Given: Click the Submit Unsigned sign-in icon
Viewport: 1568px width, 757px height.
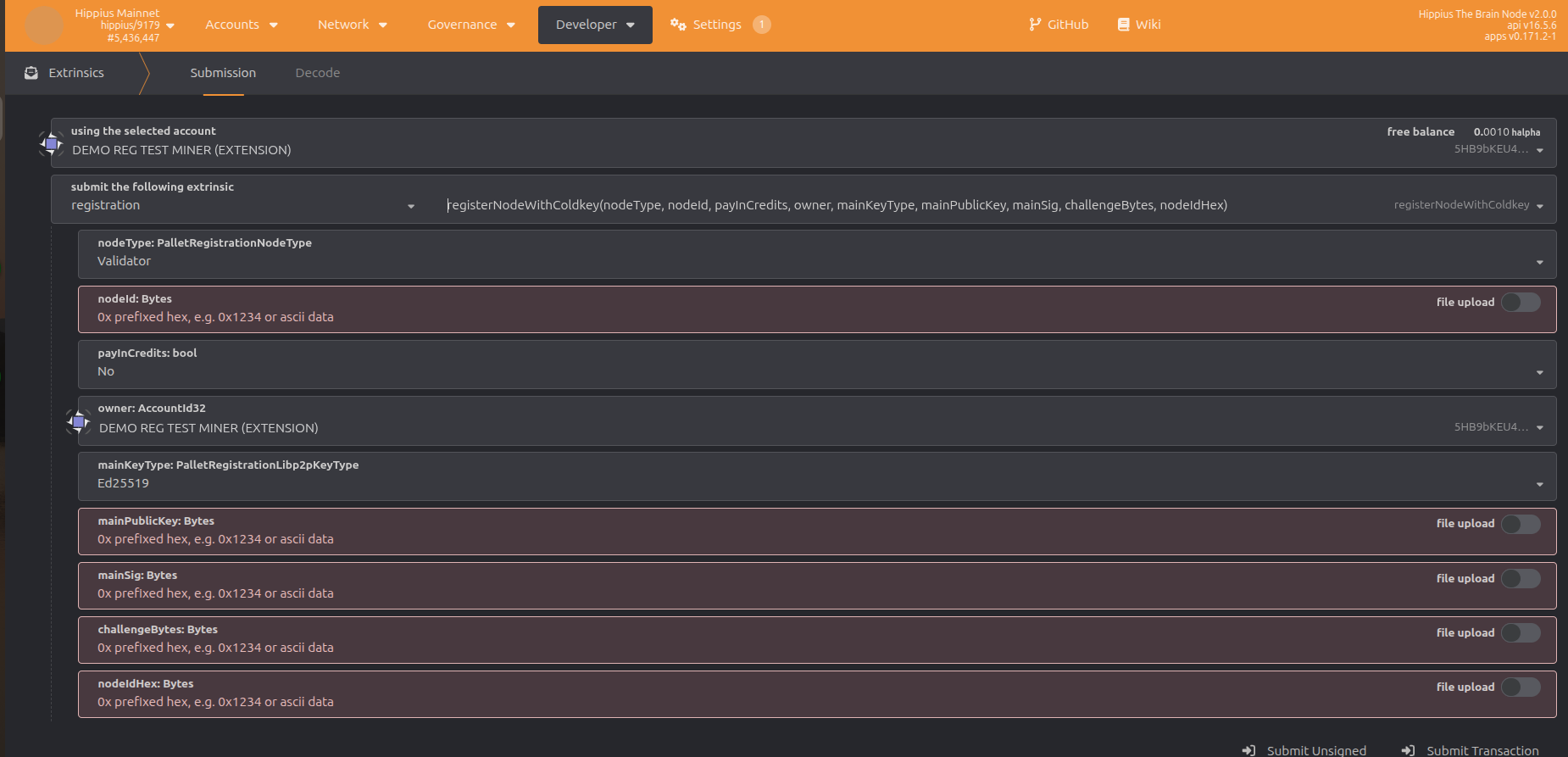Looking at the screenshot, I should click(1248, 750).
